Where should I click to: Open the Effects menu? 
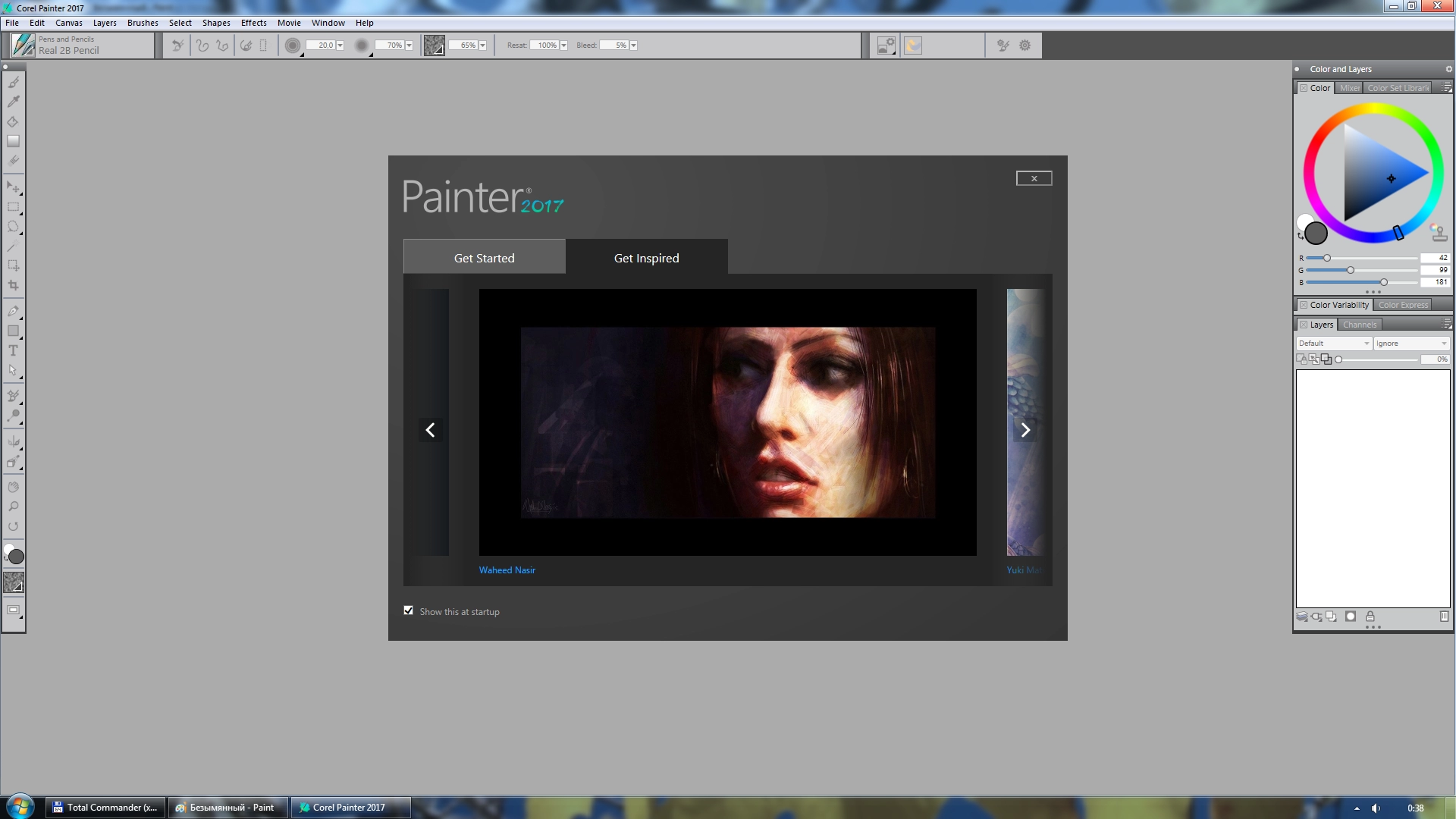pyautogui.click(x=253, y=23)
